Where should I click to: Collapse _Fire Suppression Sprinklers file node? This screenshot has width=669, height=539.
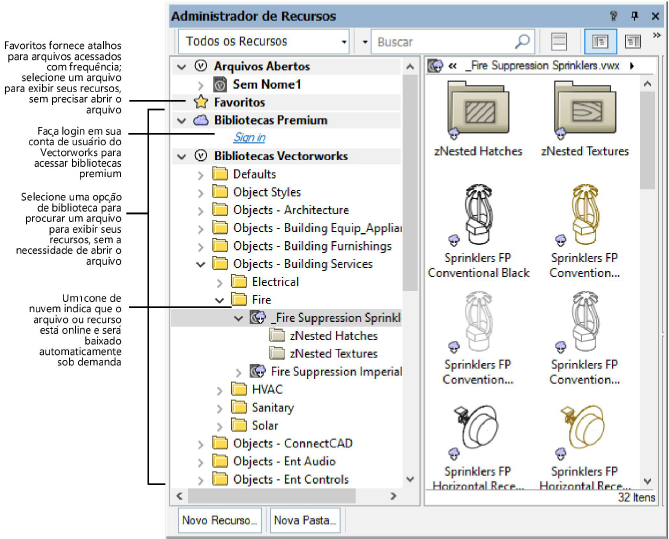click(x=238, y=318)
